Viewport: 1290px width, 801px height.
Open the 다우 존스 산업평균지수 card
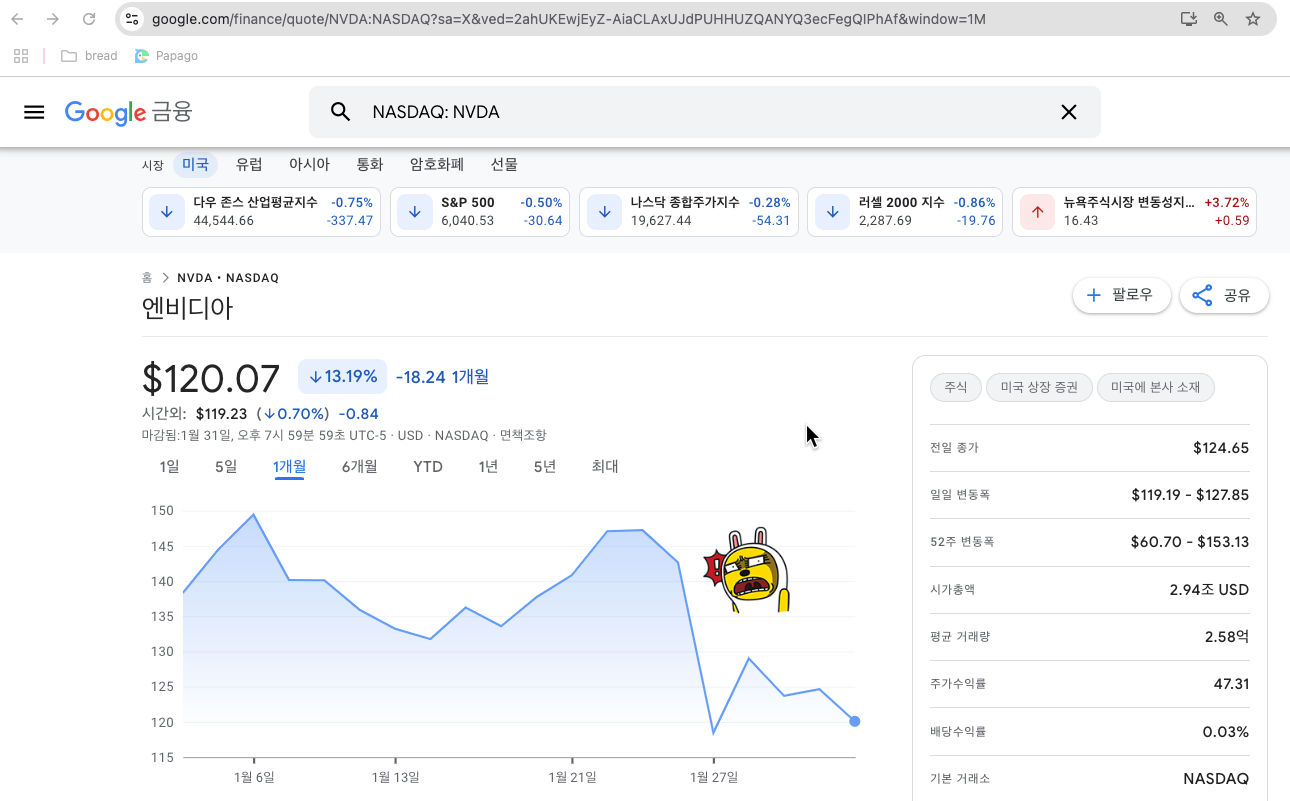262,212
